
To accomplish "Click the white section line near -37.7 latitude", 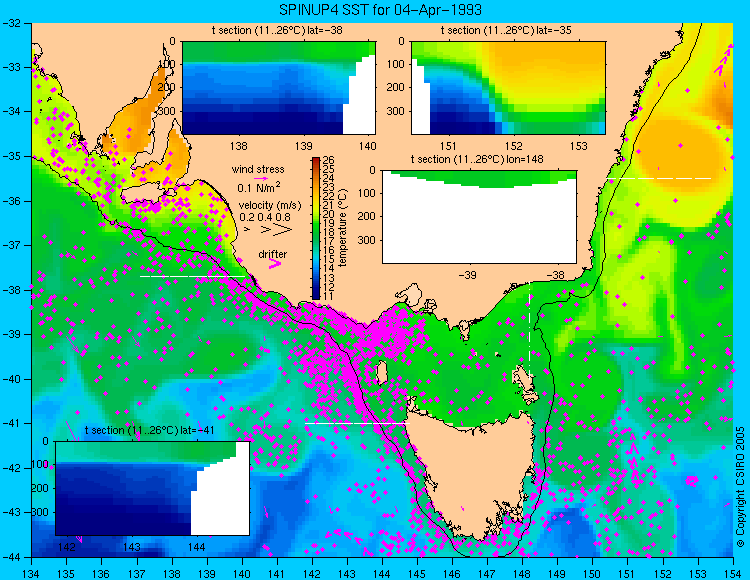I will click(192, 276).
